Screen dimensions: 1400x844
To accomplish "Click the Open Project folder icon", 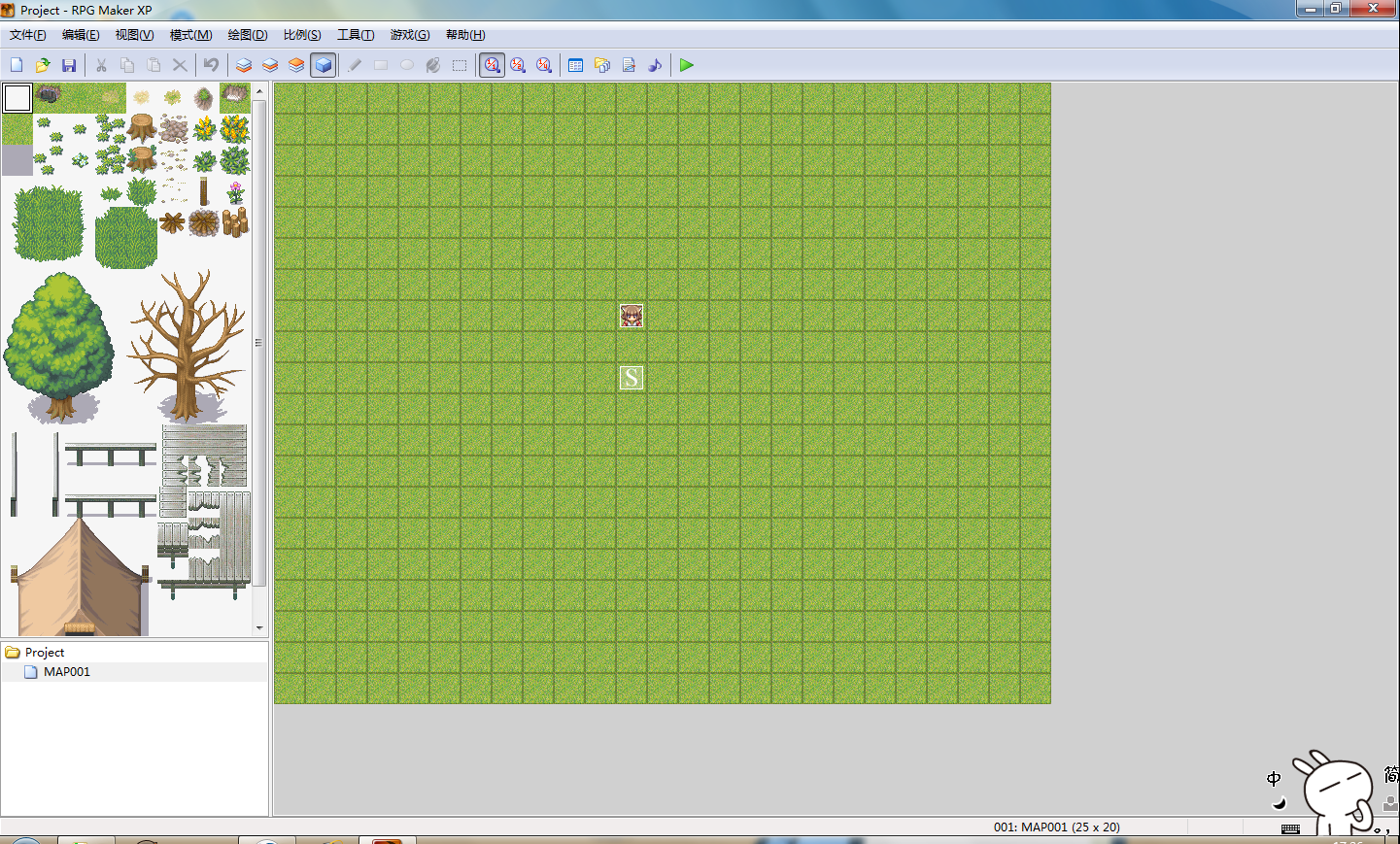I will (43, 65).
